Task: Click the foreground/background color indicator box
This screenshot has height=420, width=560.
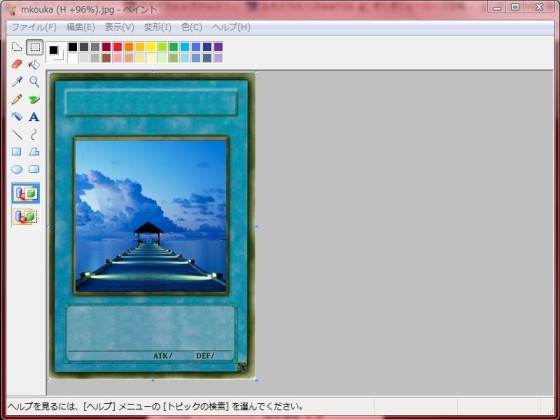Action: [x=56, y=52]
